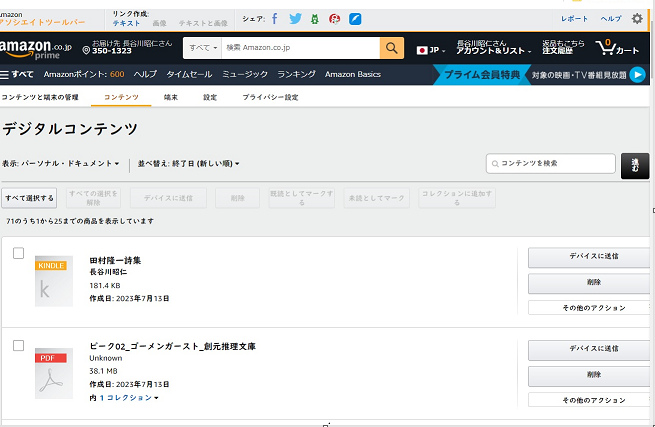Viewport: 655px width, 427px height.
Task: Open Amazon Basics in navigation bar
Action: pos(353,74)
